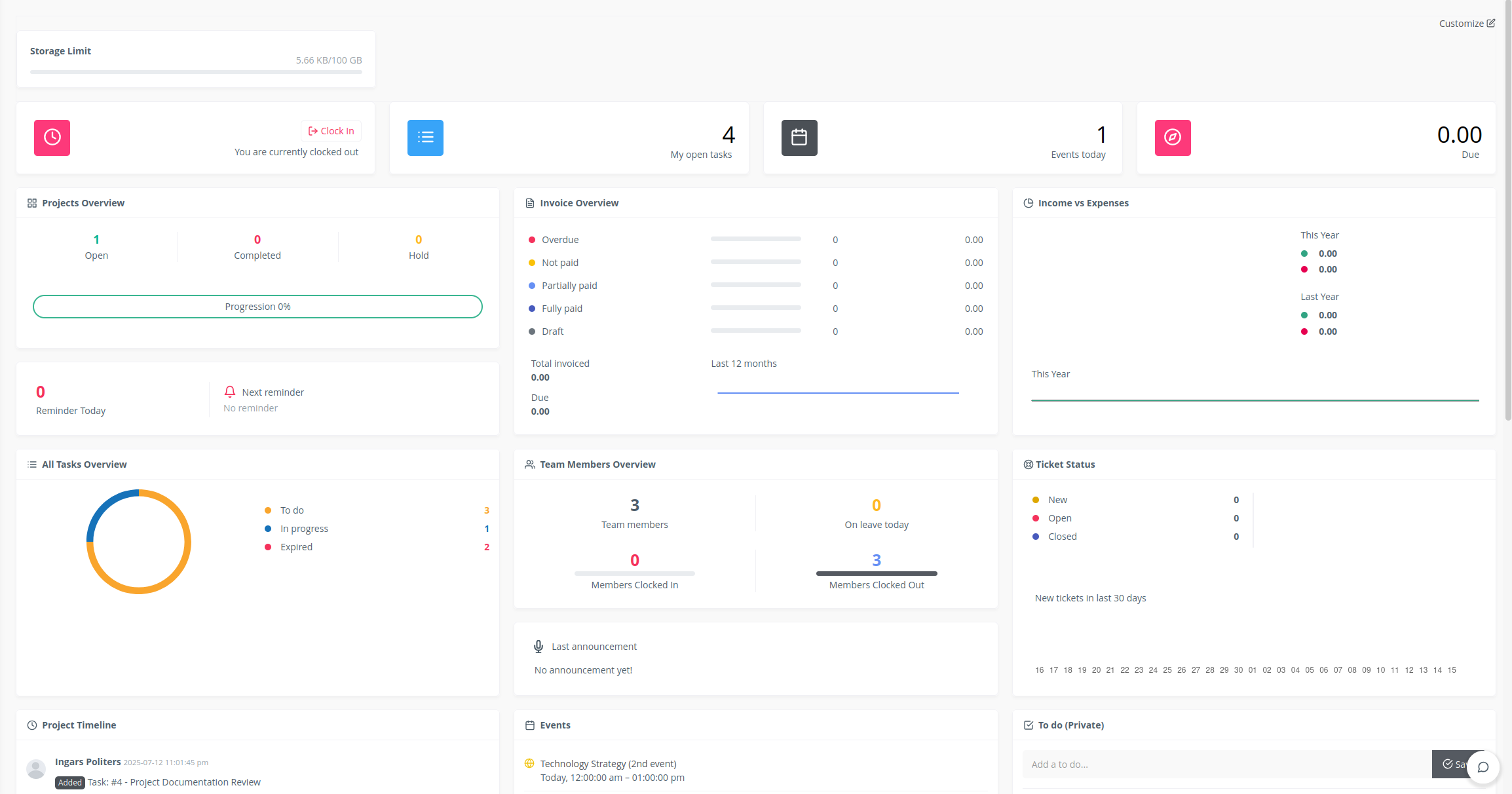1512x794 pixels.
Task: Toggle the New legend under Ticket Status
Action: click(1057, 499)
